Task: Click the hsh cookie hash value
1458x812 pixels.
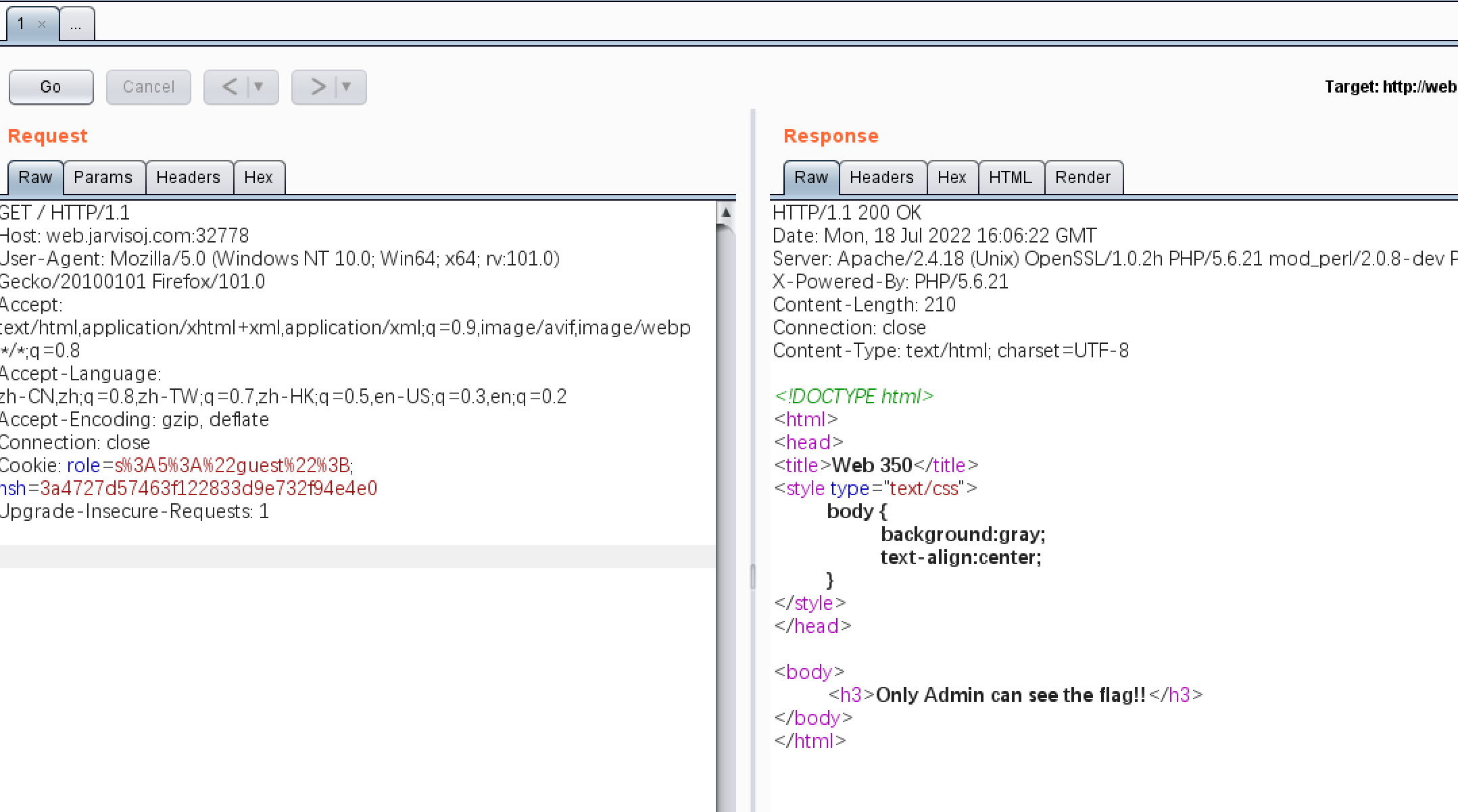Action: pyautogui.click(x=208, y=488)
